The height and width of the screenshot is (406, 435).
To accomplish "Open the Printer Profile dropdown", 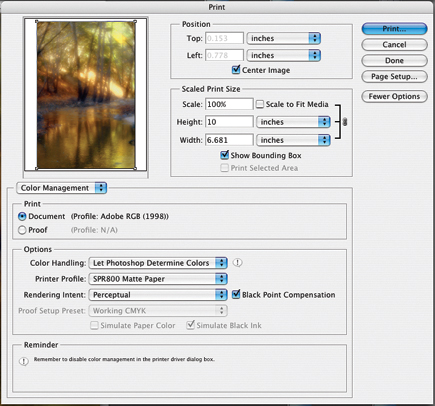I will click(158, 279).
